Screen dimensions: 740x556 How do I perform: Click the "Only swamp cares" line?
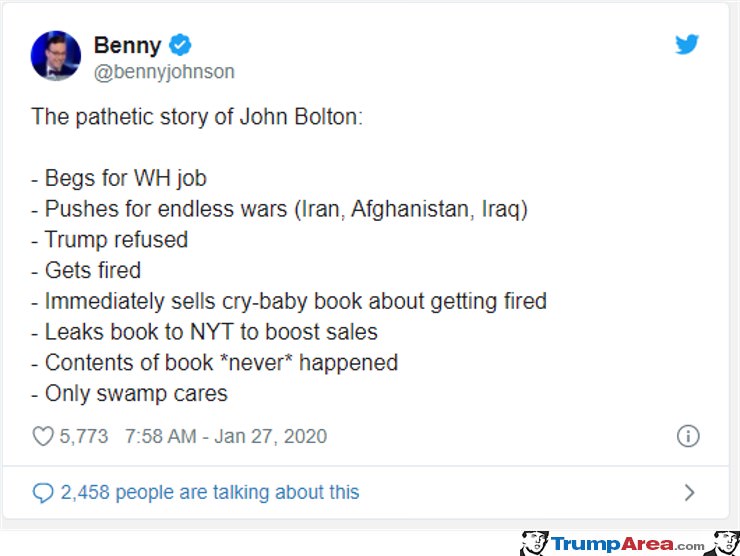pyautogui.click(x=129, y=394)
